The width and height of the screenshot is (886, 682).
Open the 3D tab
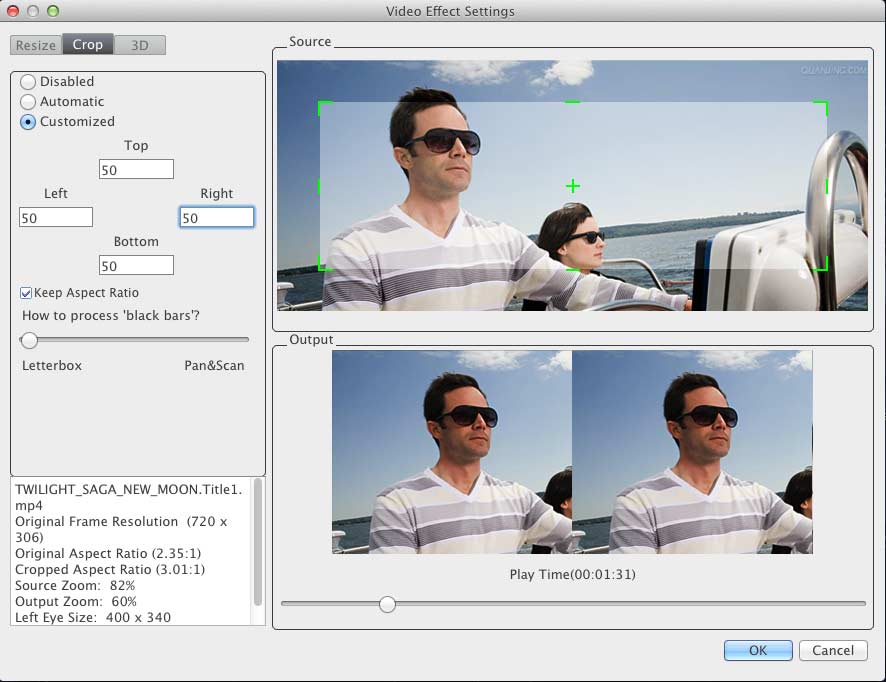pos(140,45)
